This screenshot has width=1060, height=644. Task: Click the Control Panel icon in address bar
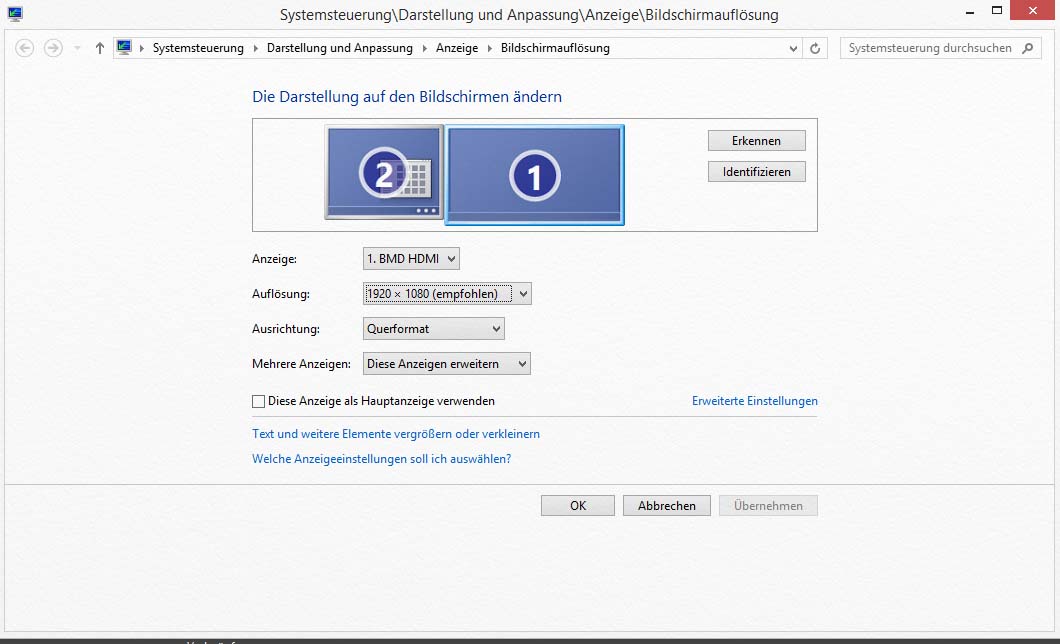tap(124, 47)
